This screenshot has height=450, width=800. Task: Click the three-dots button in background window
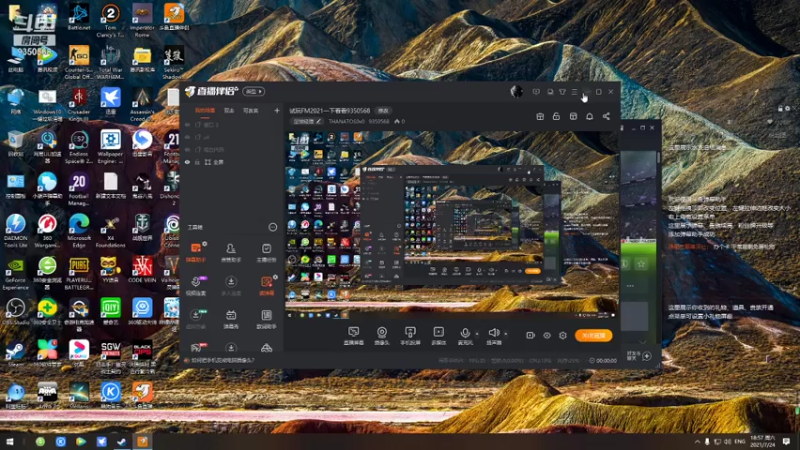click(x=630, y=286)
